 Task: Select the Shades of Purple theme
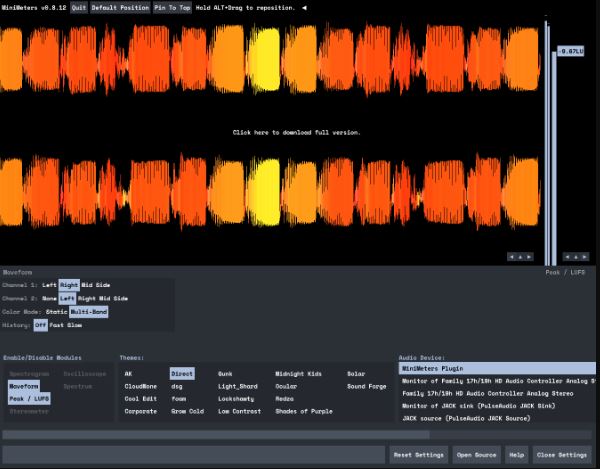(304, 412)
